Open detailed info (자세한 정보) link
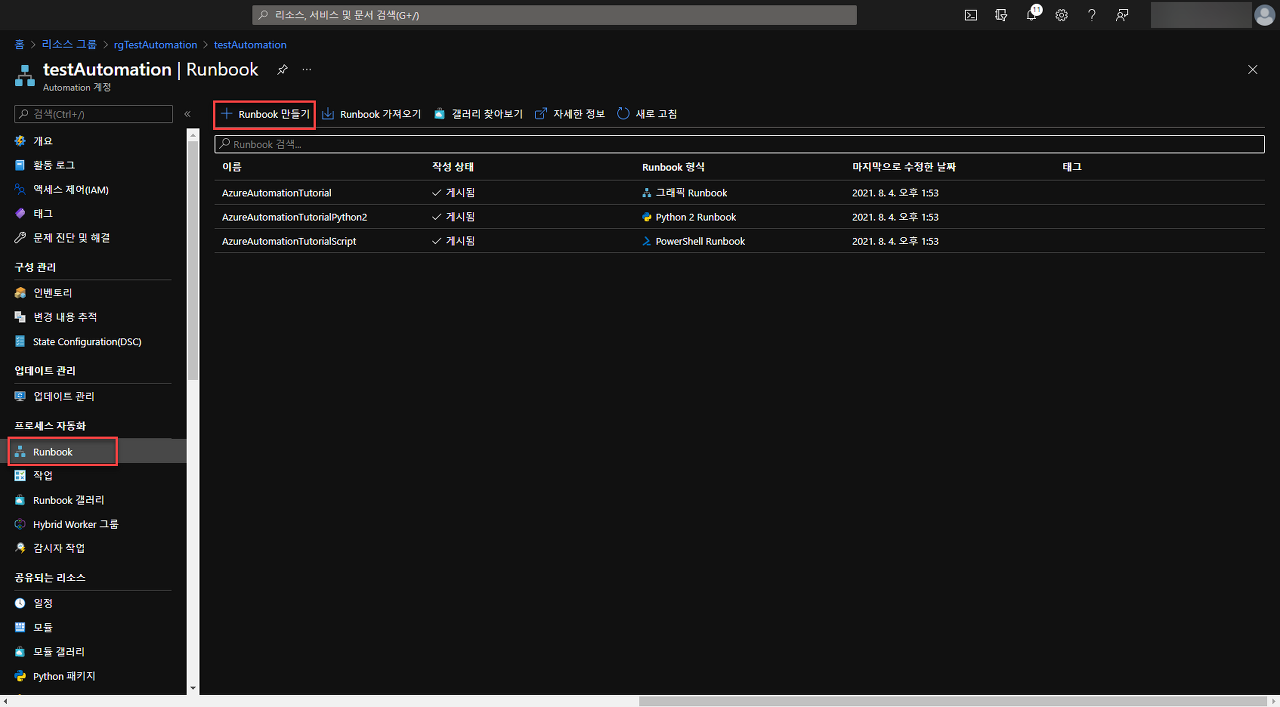Image resolution: width=1280 pixels, height=707 pixels. [x=570, y=114]
